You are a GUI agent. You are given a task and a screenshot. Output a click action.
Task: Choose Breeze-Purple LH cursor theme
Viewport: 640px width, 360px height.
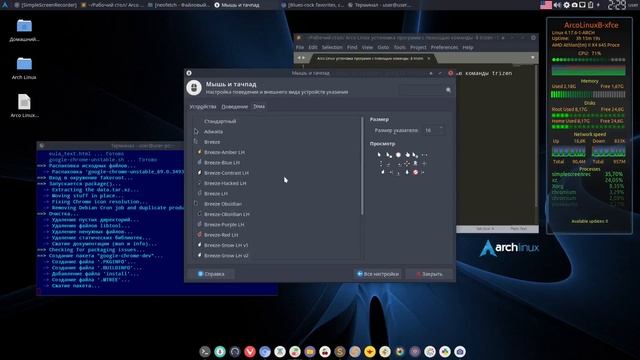point(276,224)
